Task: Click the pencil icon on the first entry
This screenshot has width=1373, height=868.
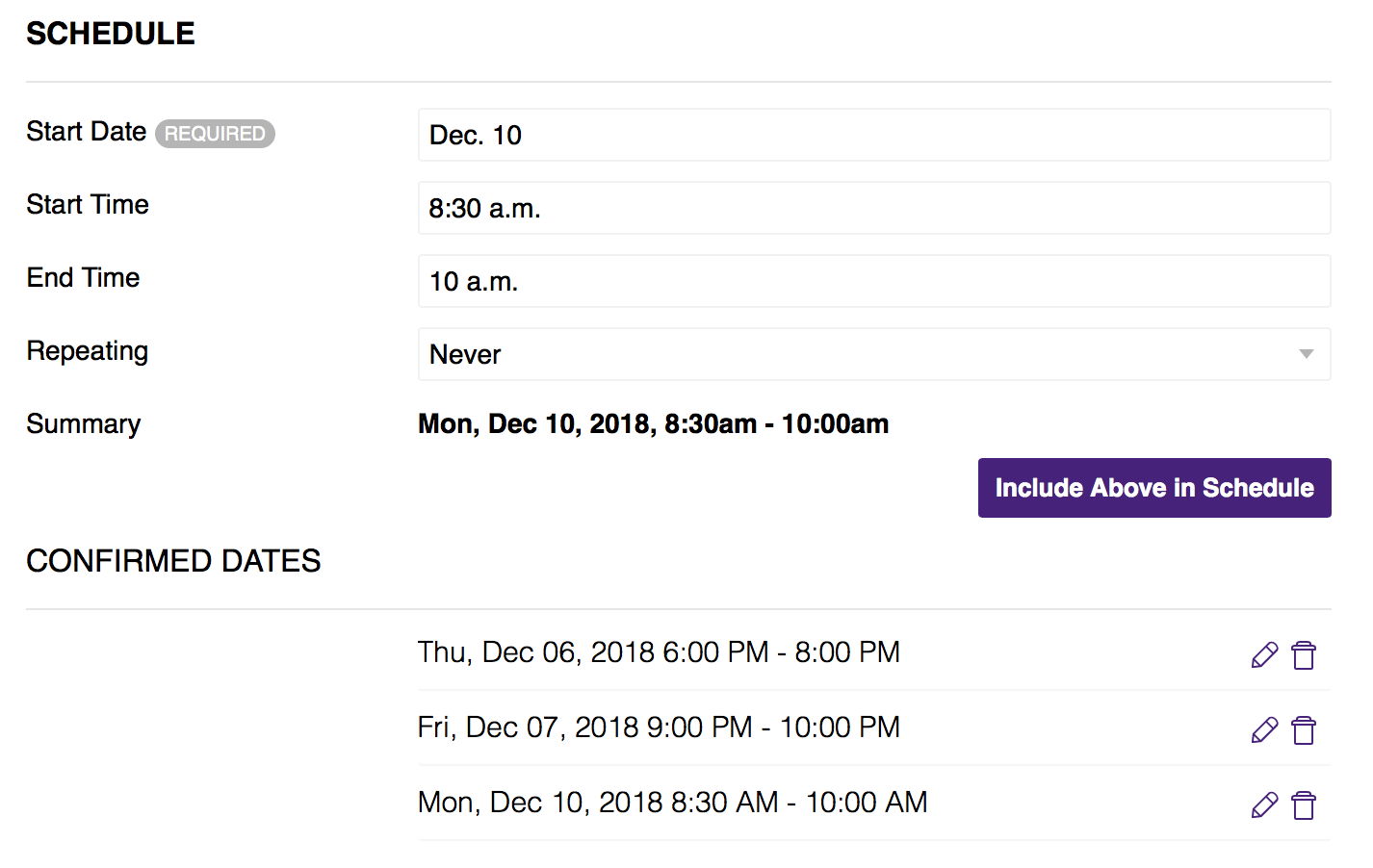Action: tap(1264, 654)
